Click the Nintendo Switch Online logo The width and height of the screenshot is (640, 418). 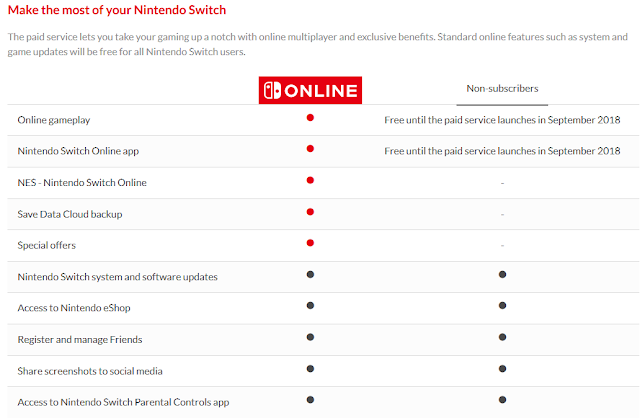point(310,90)
